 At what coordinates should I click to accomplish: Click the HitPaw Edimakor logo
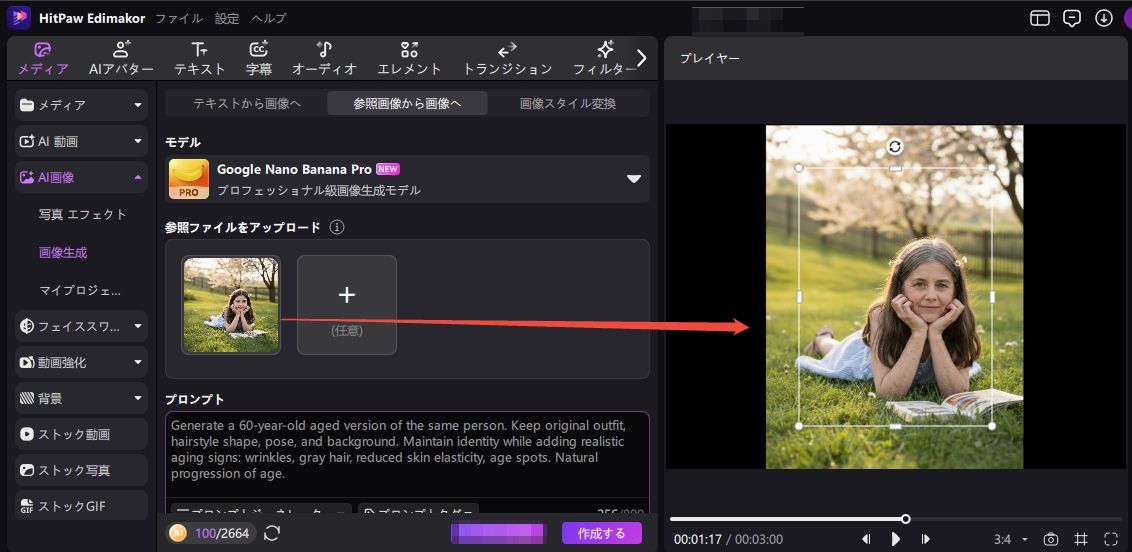(19, 17)
